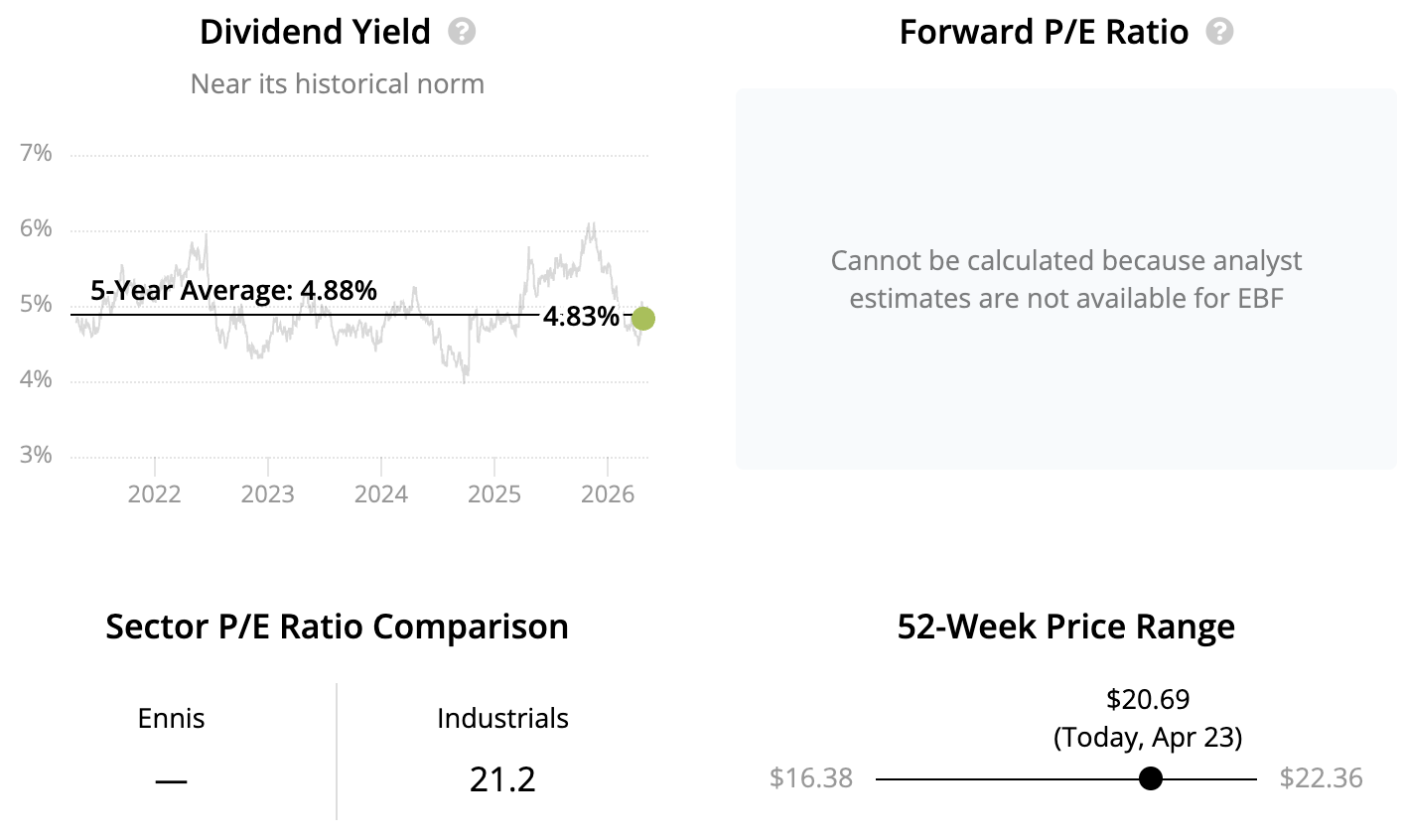Click the $22.36 52-week high value
This screenshot has width=1404, height=840.
(x=1321, y=777)
